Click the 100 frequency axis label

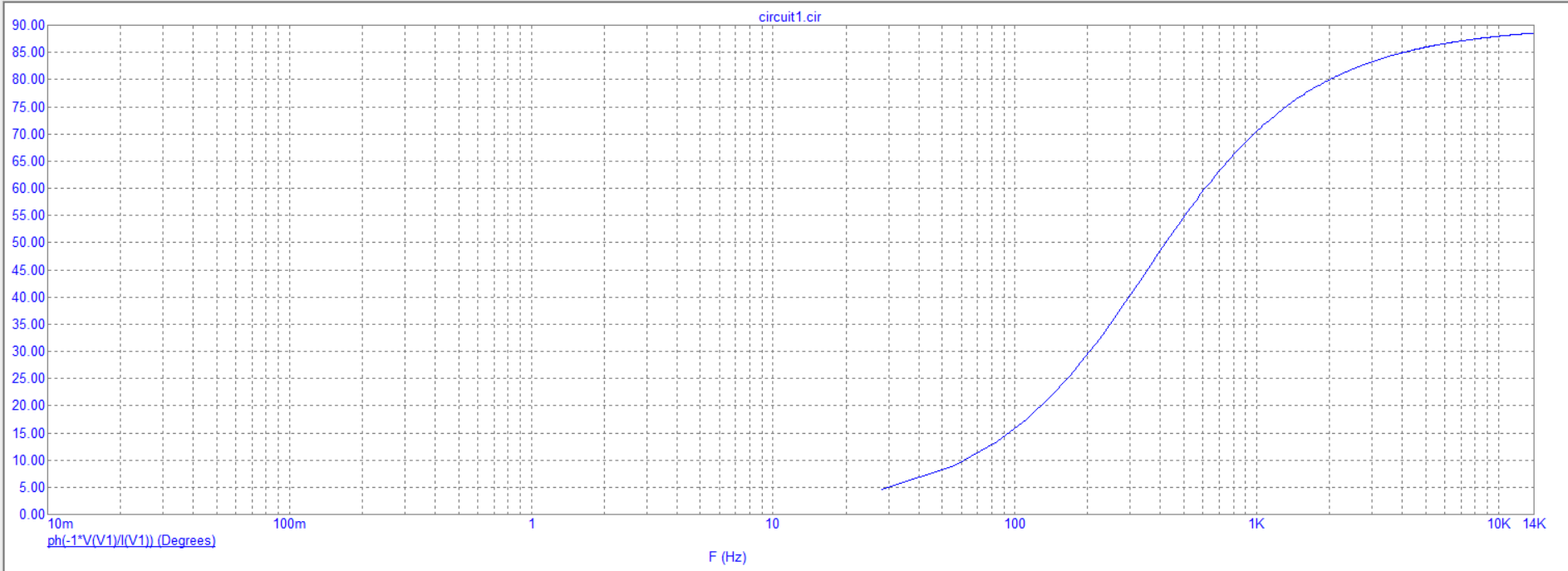coord(1015,524)
